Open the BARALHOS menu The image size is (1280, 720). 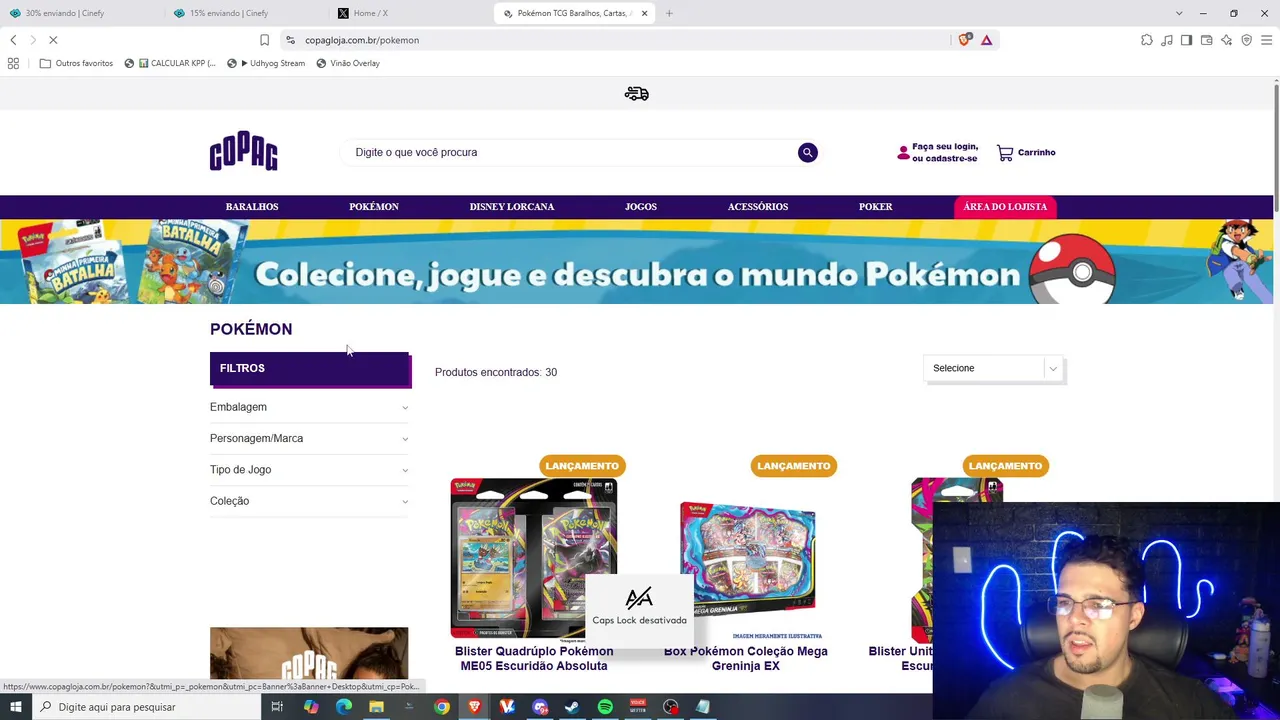(x=252, y=207)
